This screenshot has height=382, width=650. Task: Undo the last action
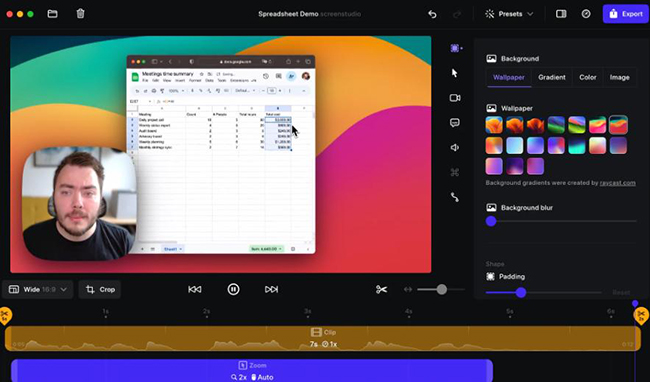(x=432, y=14)
